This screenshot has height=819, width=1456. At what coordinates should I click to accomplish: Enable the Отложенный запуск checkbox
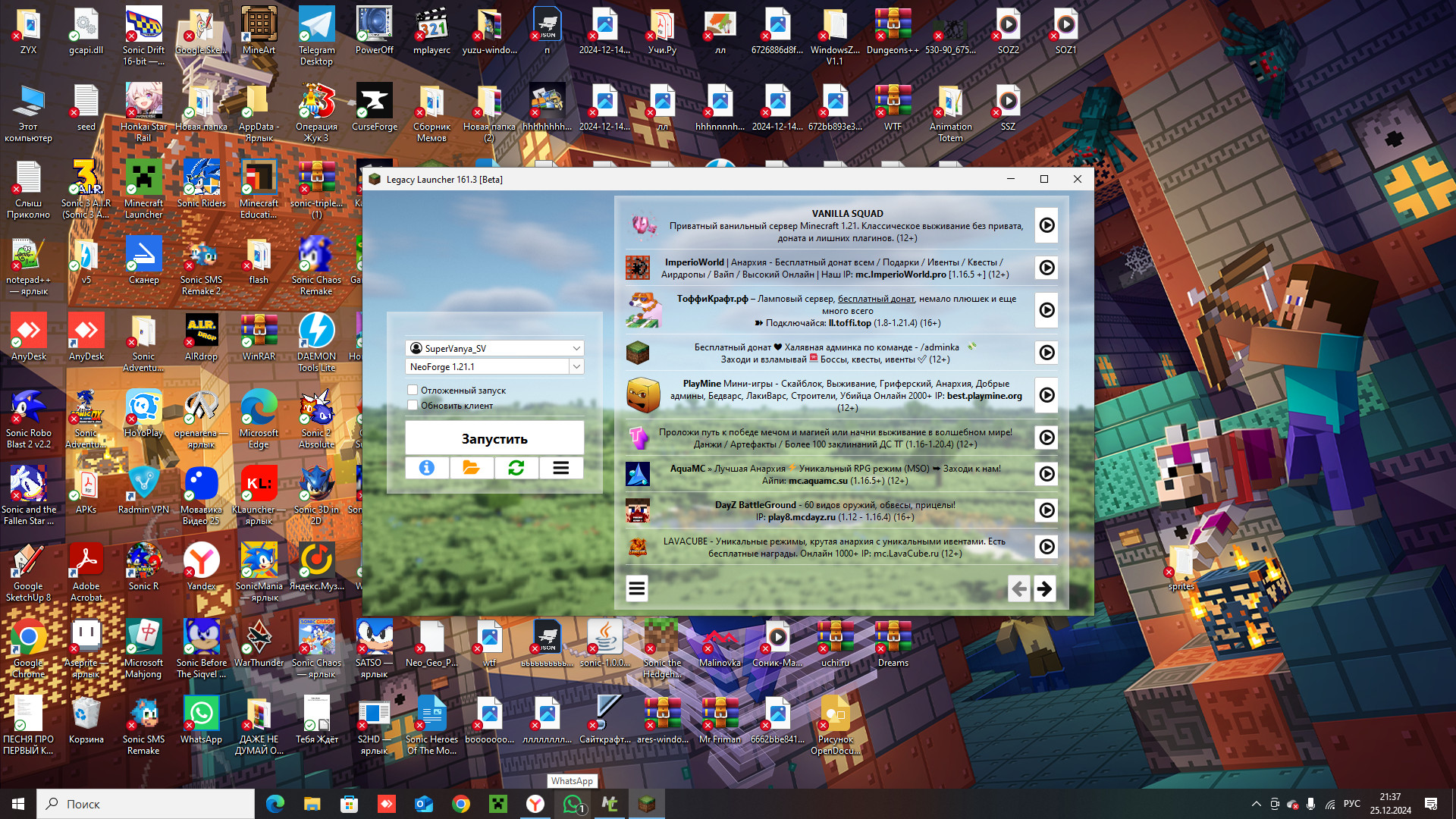click(x=413, y=390)
